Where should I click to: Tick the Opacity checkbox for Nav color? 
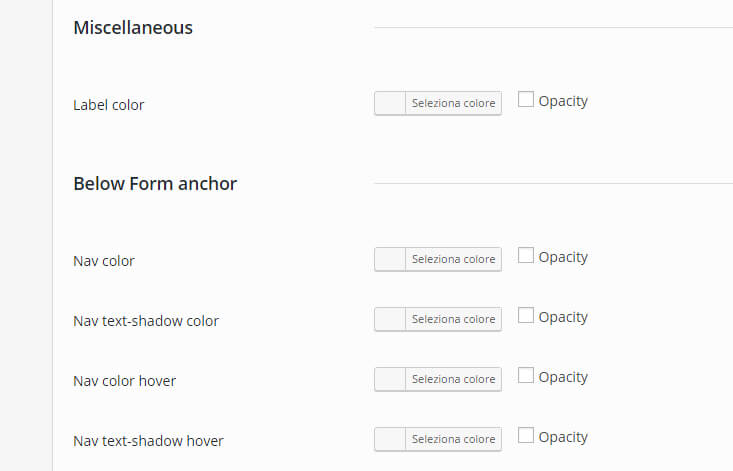[526, 255]
